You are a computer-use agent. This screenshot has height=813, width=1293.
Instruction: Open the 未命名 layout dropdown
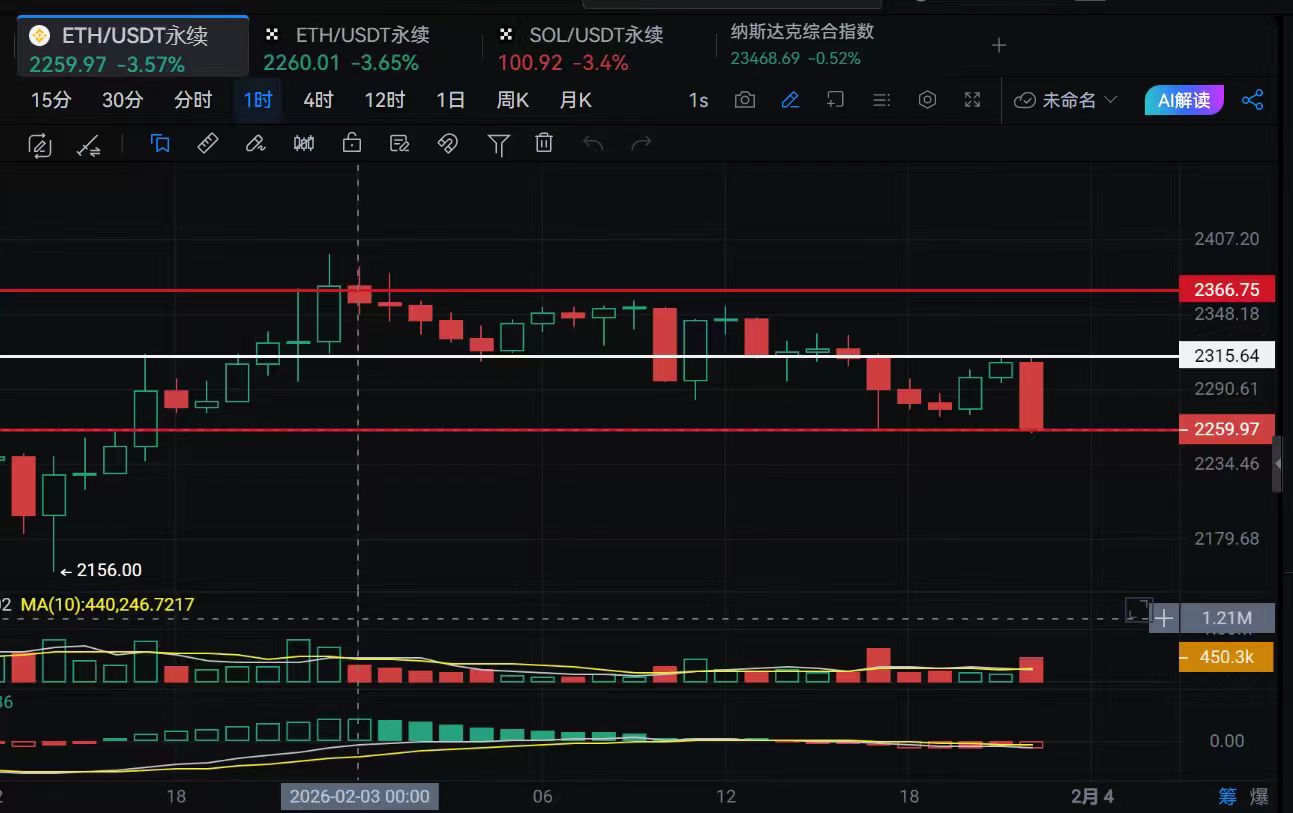point(1066,100)
